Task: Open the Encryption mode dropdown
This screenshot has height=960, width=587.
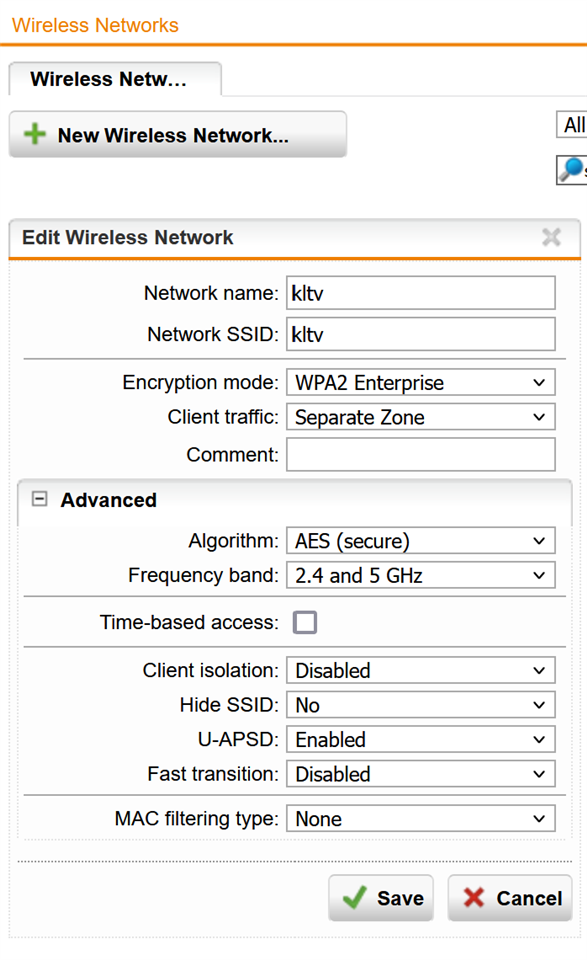Action: (x=421, y=383)
